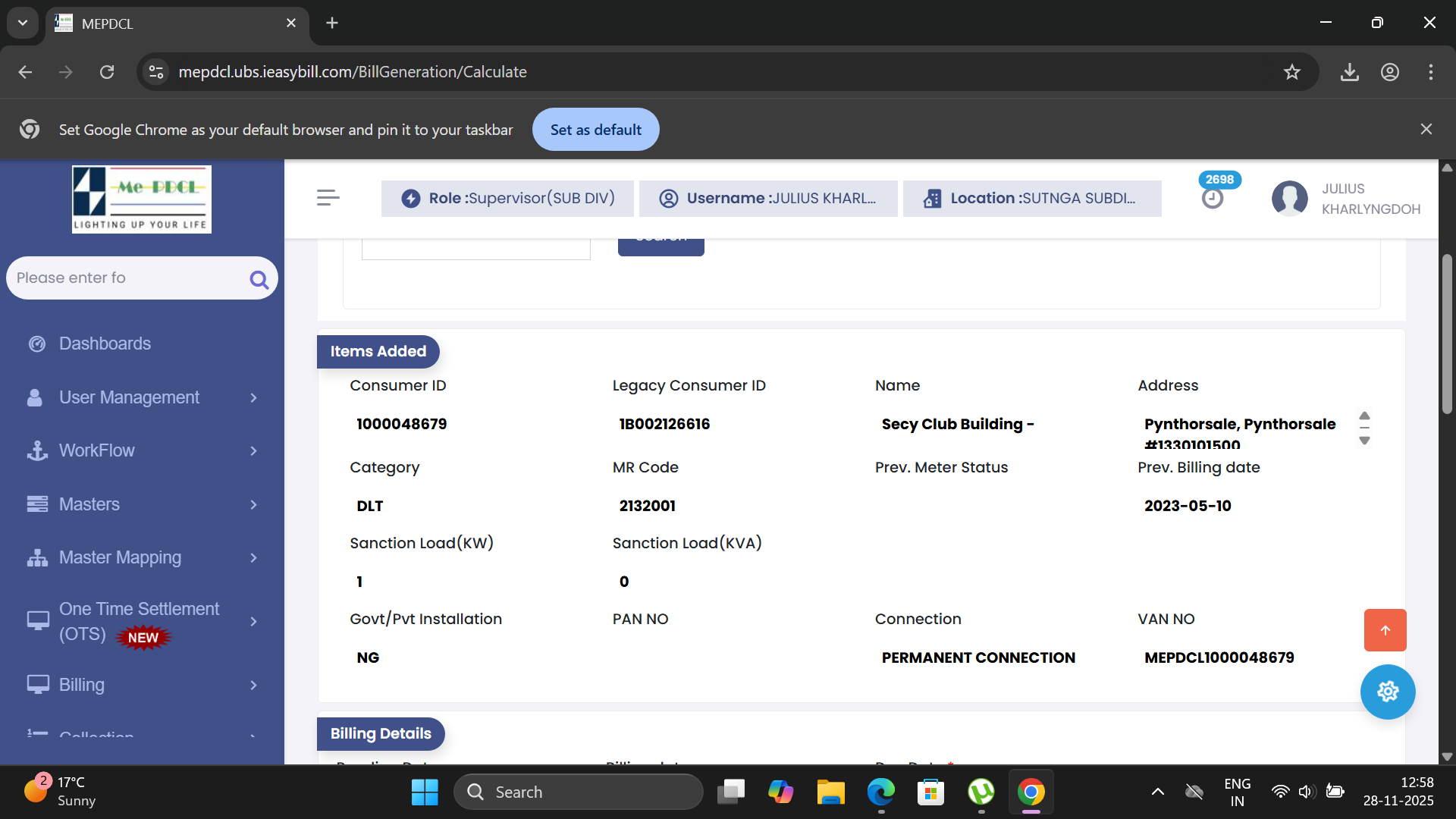Open the notification clock with 2698 badge

click(1213, 198)
